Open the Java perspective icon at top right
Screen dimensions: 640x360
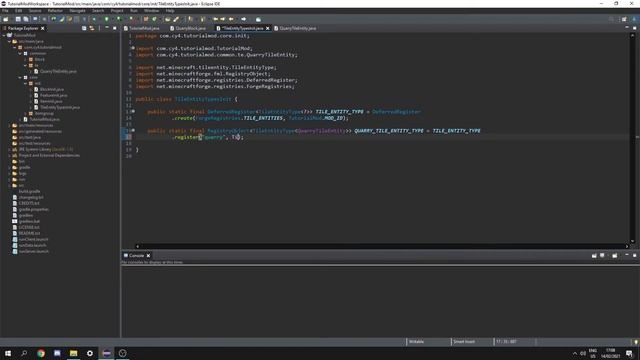(634, 19)
